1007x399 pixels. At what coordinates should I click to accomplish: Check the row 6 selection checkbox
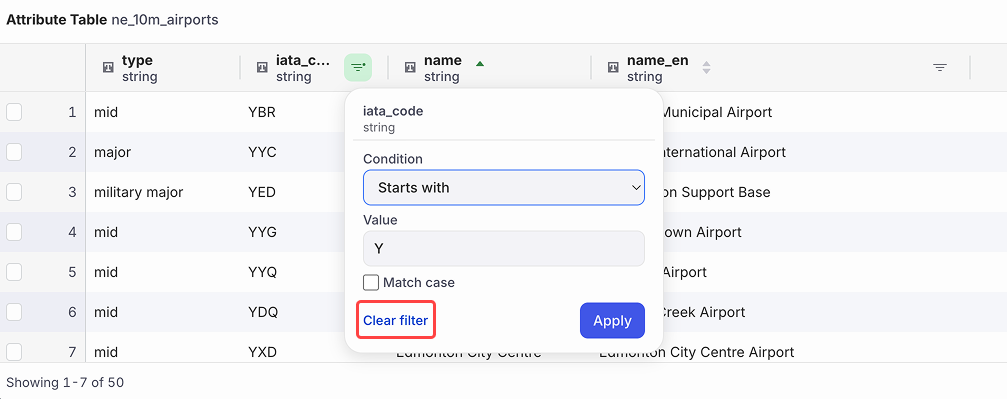click(13, 312)
